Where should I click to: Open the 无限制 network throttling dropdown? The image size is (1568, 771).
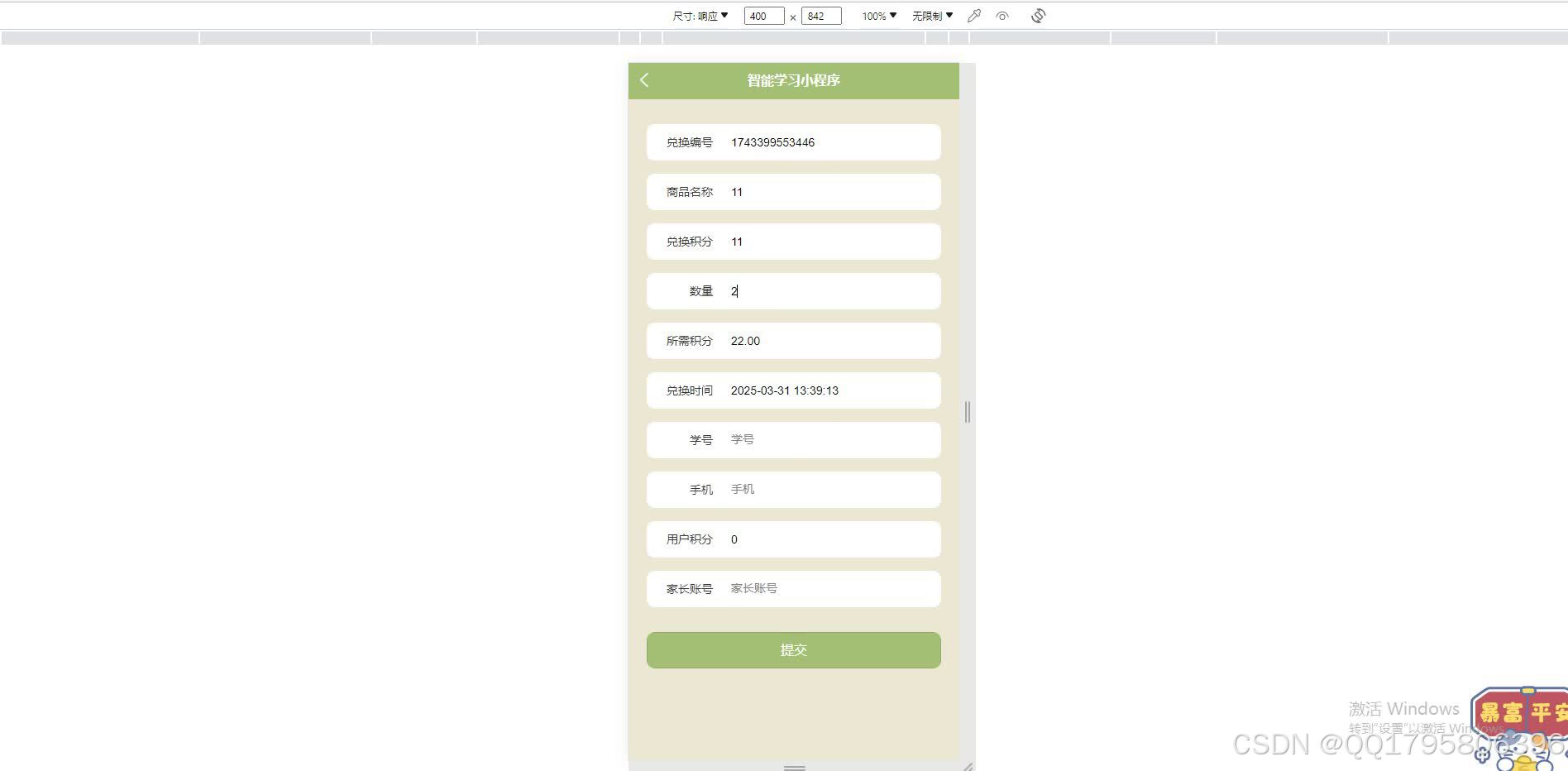pos(930,15)
